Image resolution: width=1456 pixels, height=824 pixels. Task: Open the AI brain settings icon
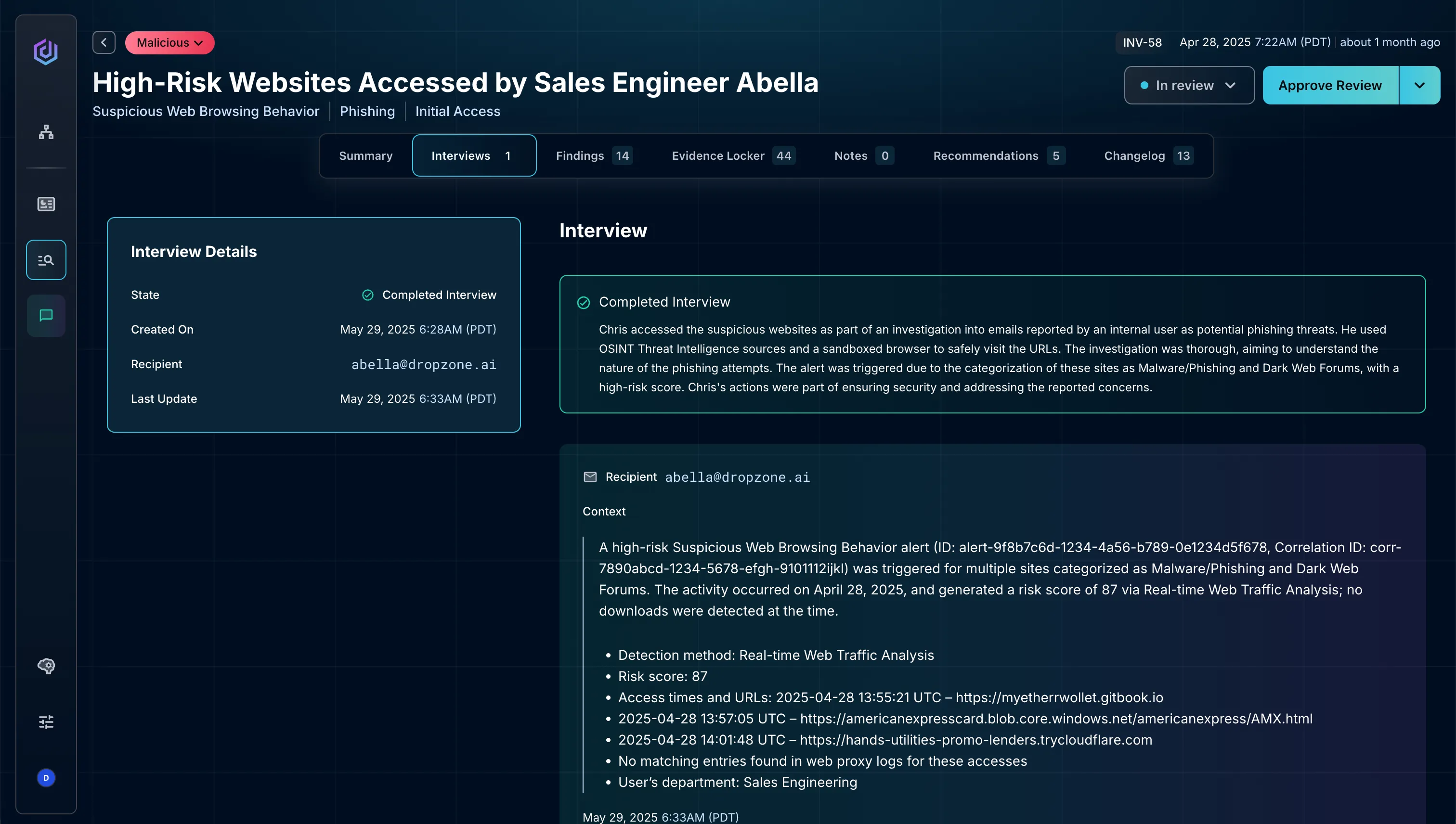[46, 666]
